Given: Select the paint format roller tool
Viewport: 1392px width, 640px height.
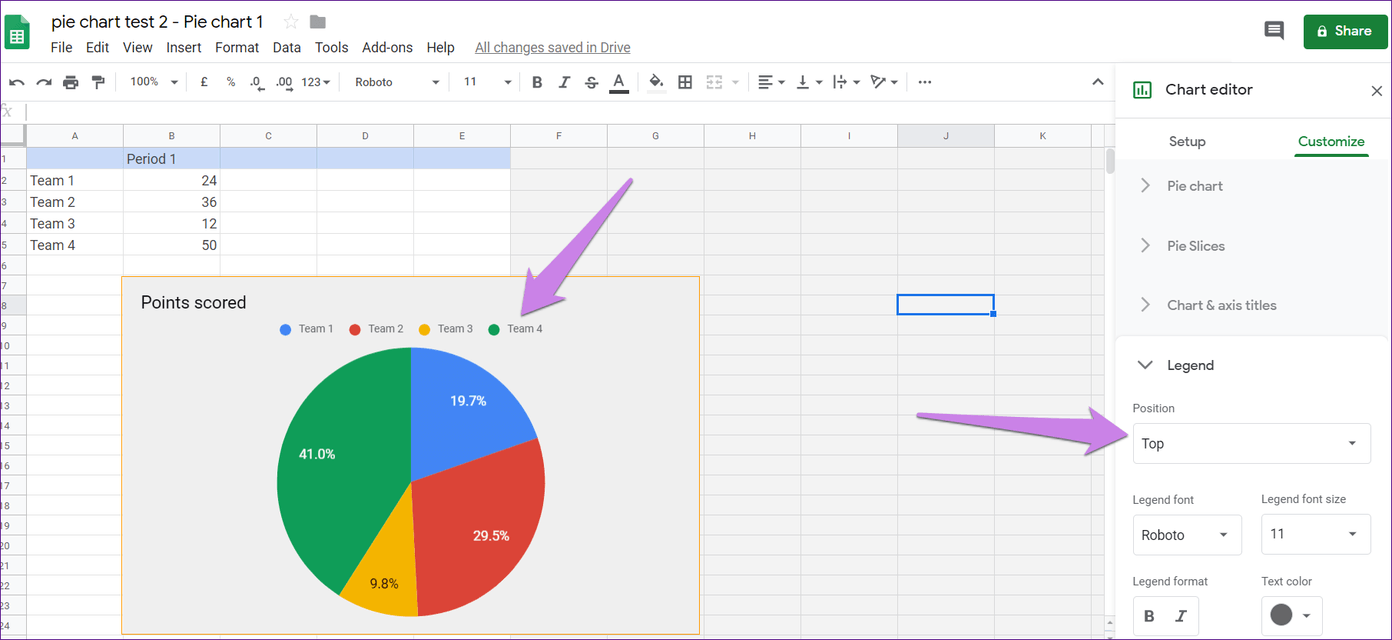Looking at the screenshot, I should click(97, 82).
